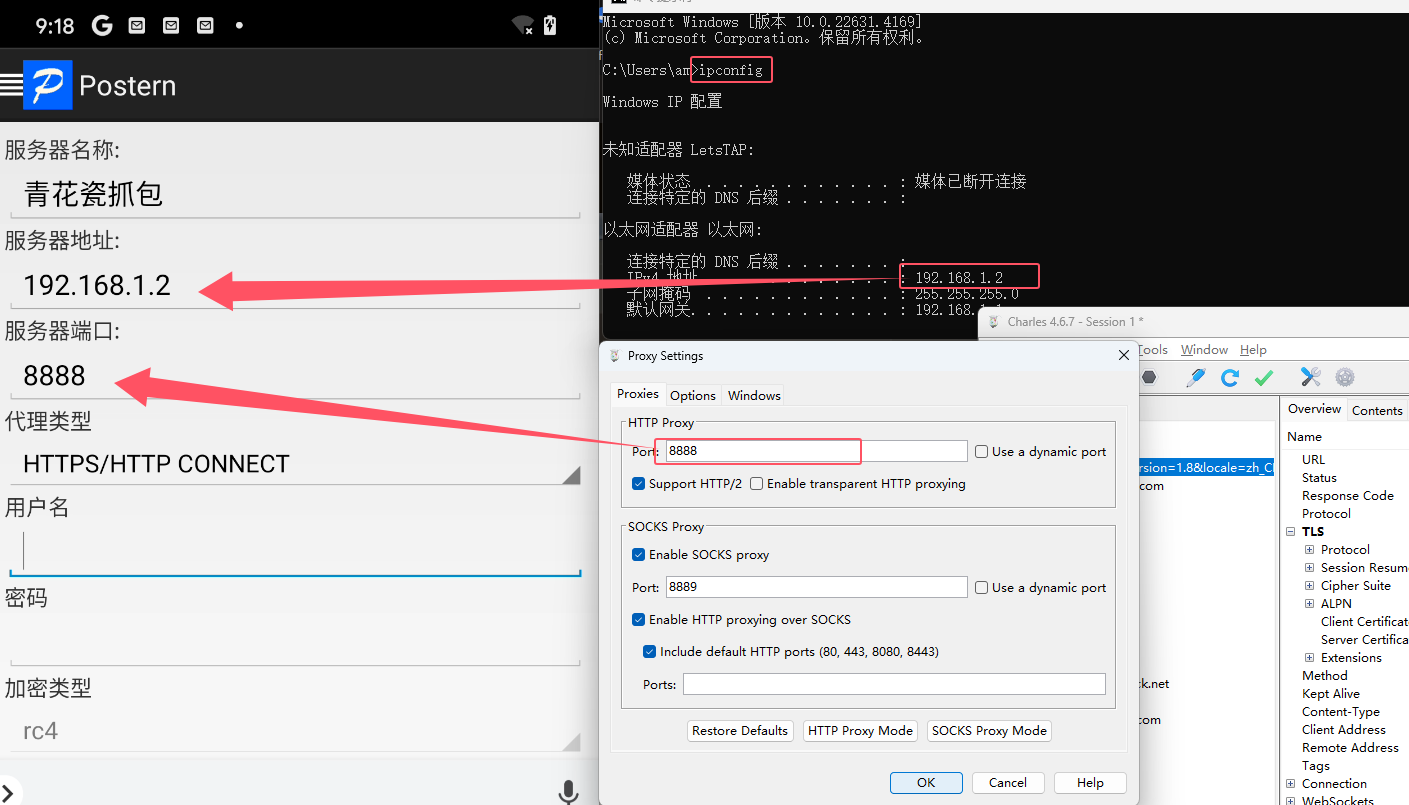Image resolution: width=1409 pixels, height=805 pixels.
Task: Click the gear Settings icon in Charles toolbar
Action: click(1345, 377)
